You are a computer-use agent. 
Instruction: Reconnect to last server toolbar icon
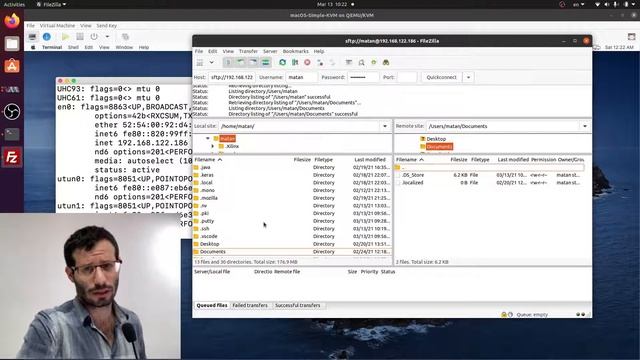[x=332, y=62]
